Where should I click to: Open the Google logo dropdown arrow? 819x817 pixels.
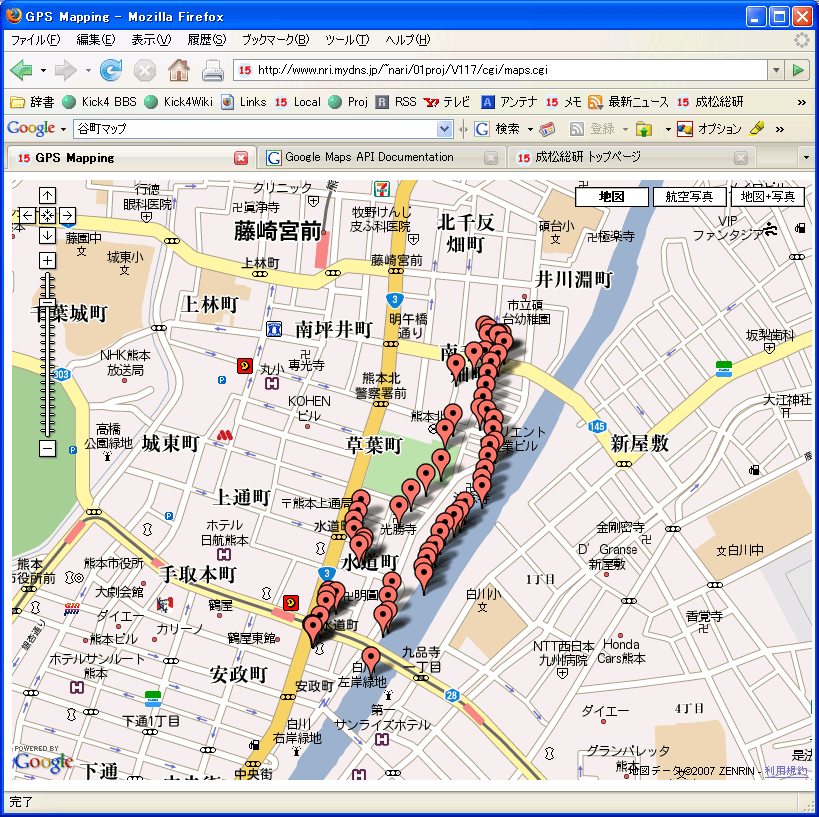click(63, 129)
